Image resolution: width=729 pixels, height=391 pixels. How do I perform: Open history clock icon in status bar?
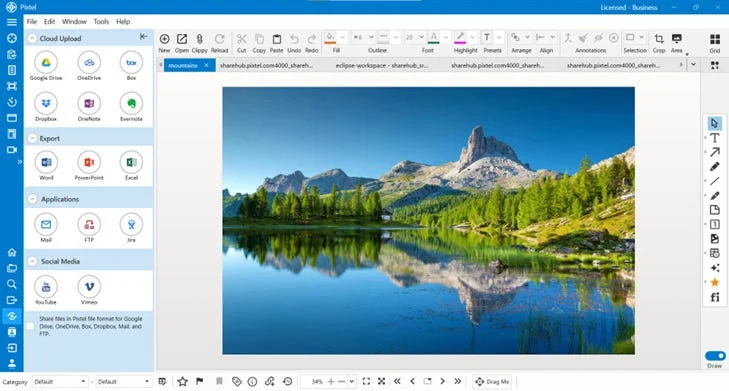click(287, 382)
